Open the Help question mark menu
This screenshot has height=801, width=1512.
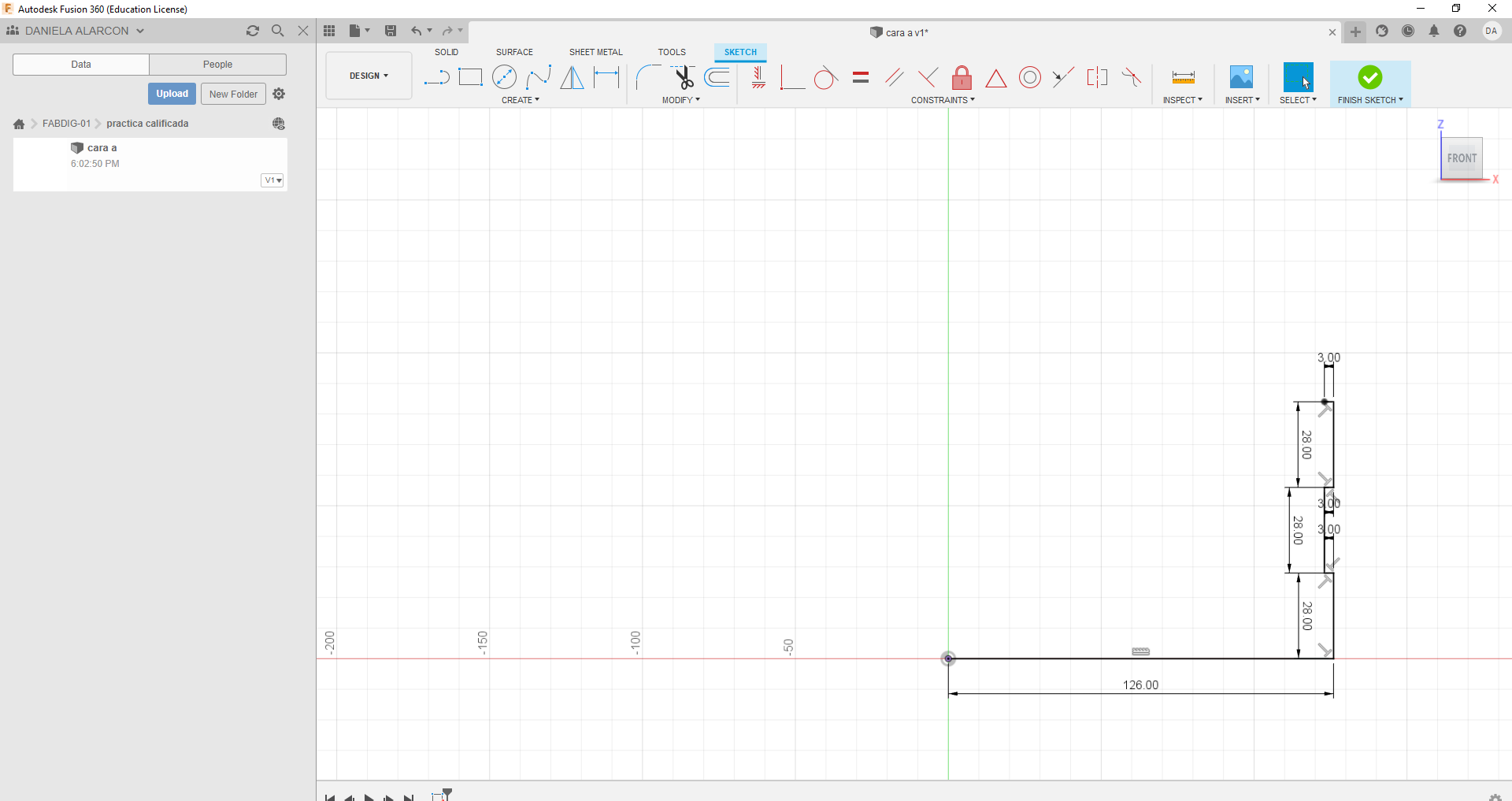(1460, 31)
